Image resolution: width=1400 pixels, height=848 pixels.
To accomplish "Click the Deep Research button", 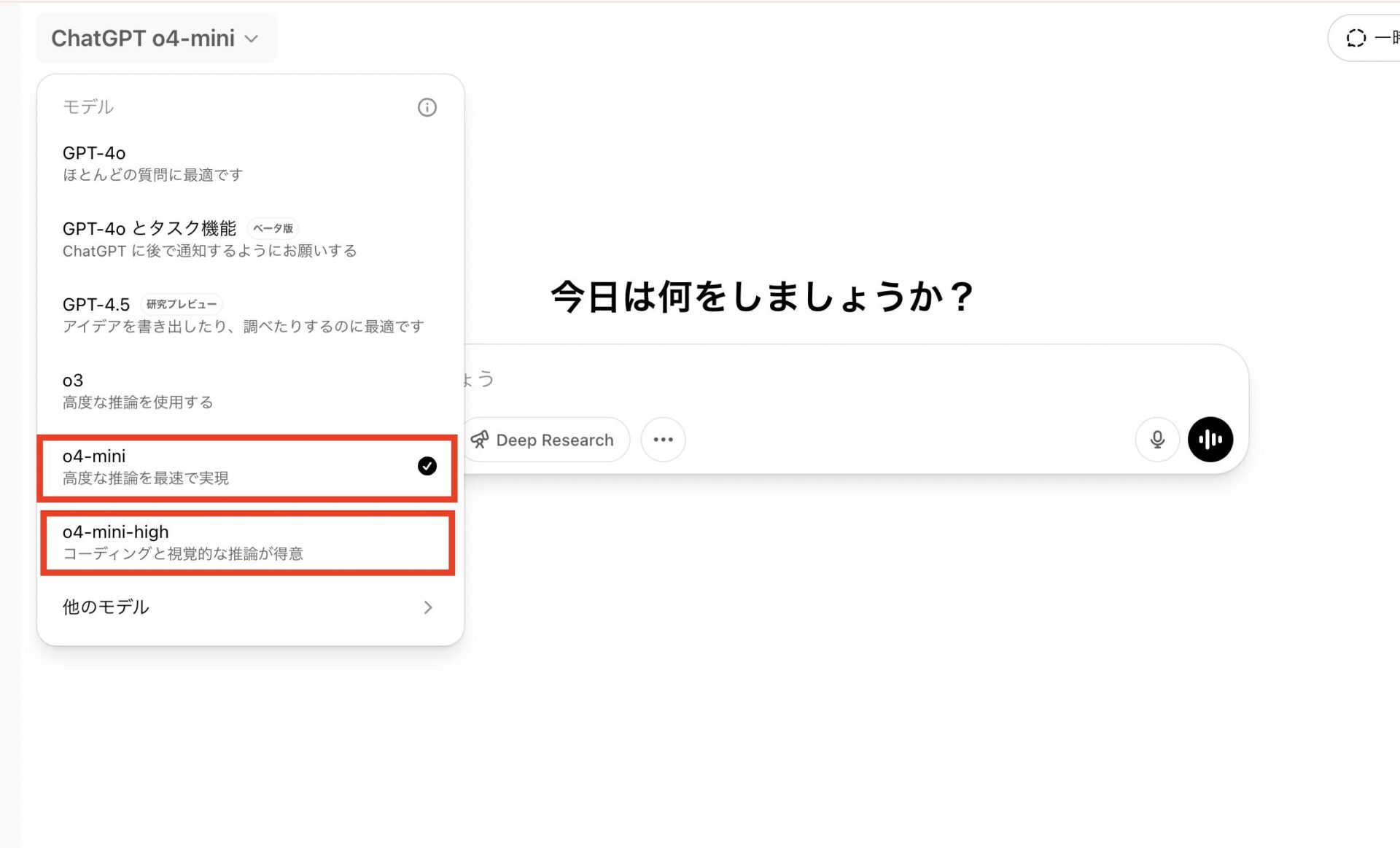I will pyautogui.click(x=545, y=439).
